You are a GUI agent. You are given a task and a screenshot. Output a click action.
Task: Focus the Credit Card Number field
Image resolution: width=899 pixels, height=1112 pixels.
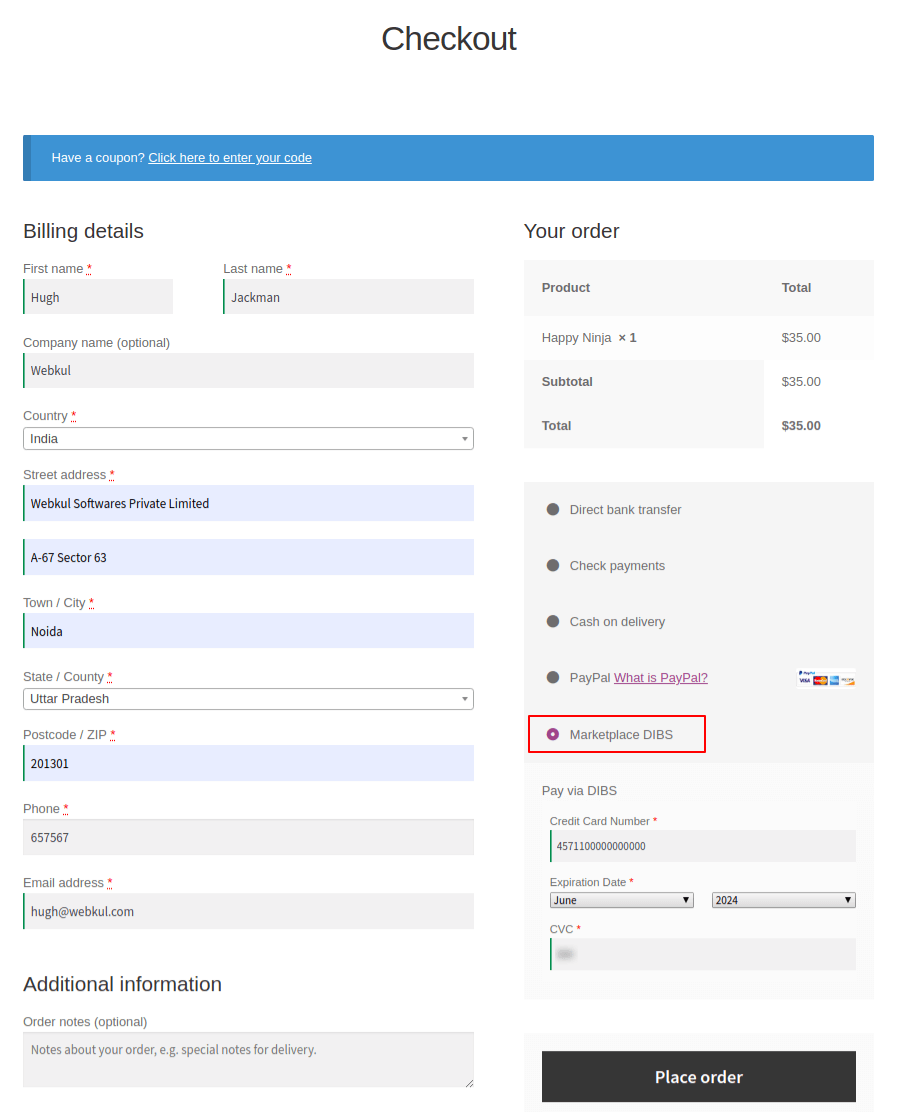702,846
